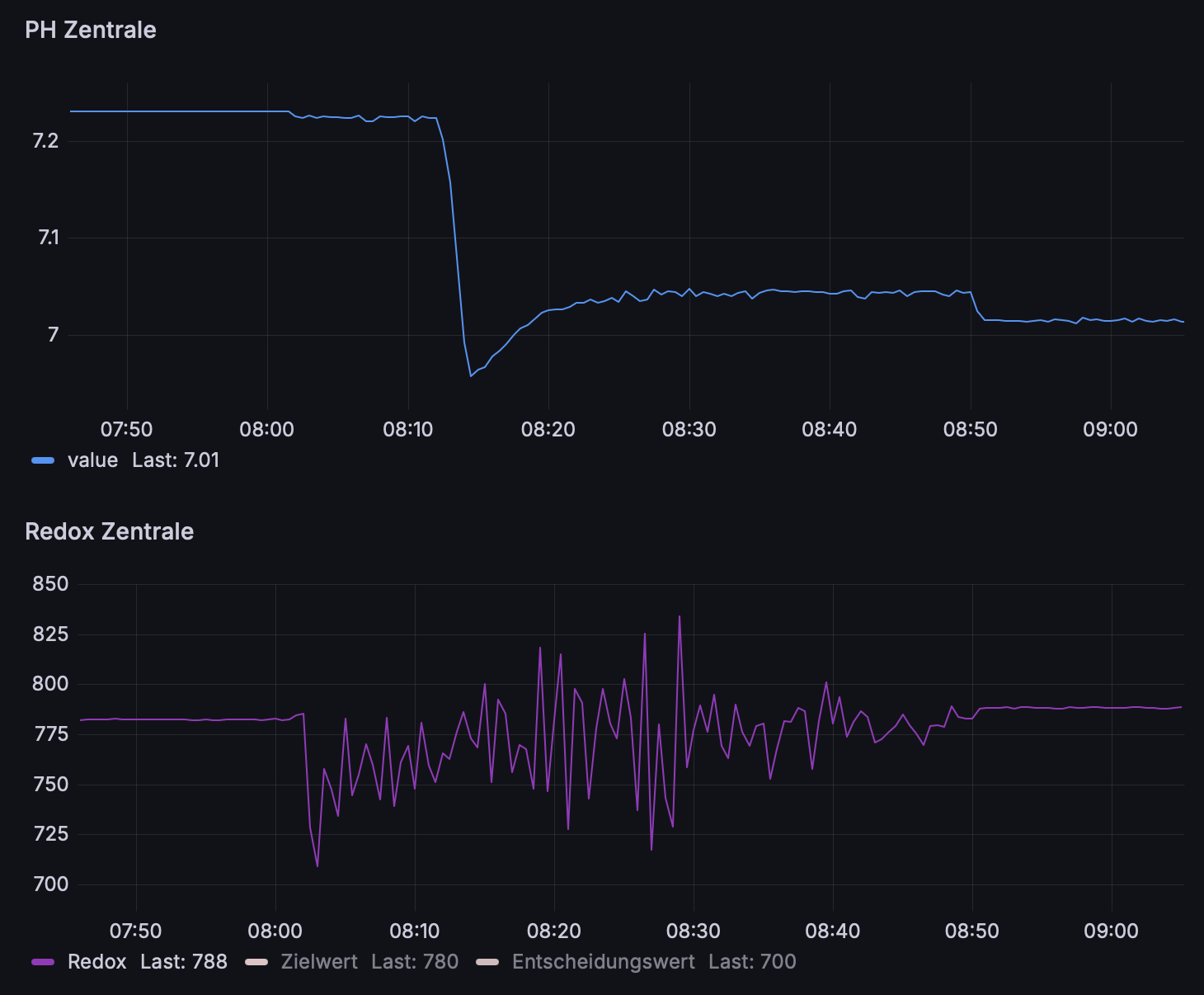Click the 08:00 time label in PH chart

pos(266,430)
